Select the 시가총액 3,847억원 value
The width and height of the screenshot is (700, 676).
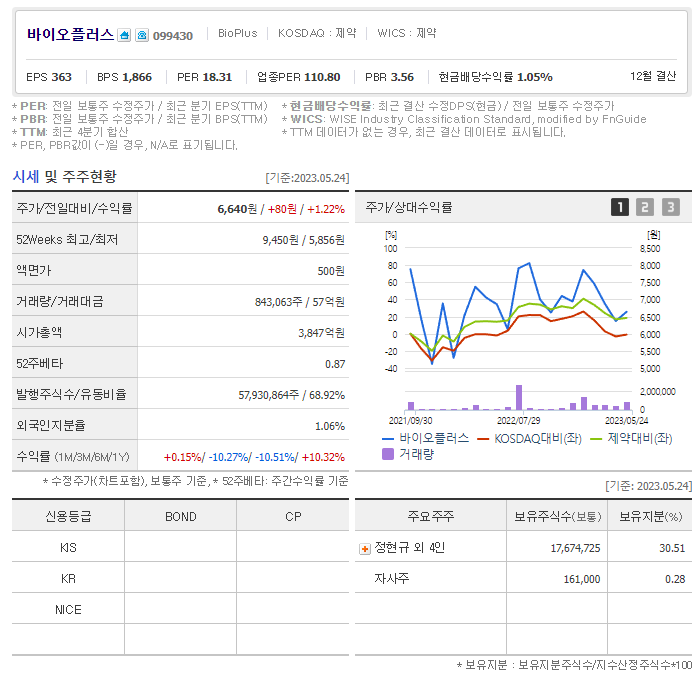pos(321,333)
